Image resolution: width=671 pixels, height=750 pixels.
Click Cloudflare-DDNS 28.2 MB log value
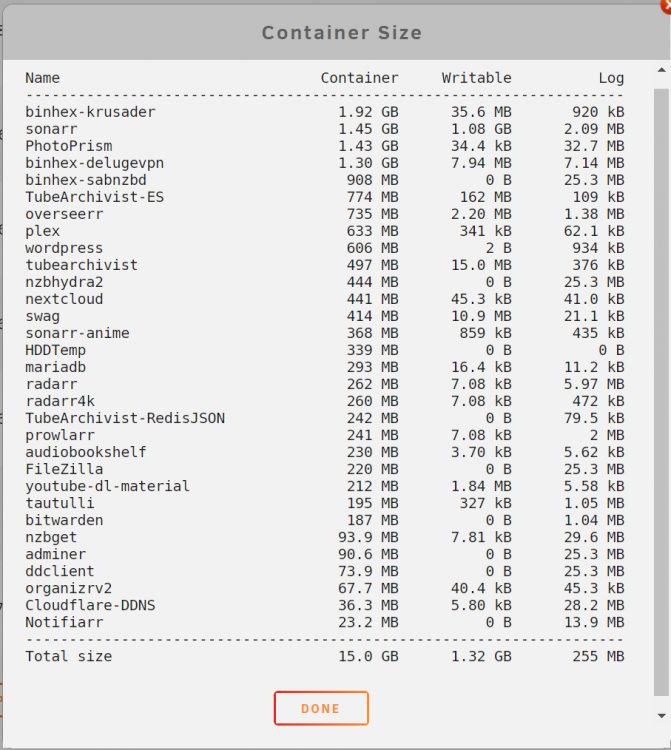[594, 606]
